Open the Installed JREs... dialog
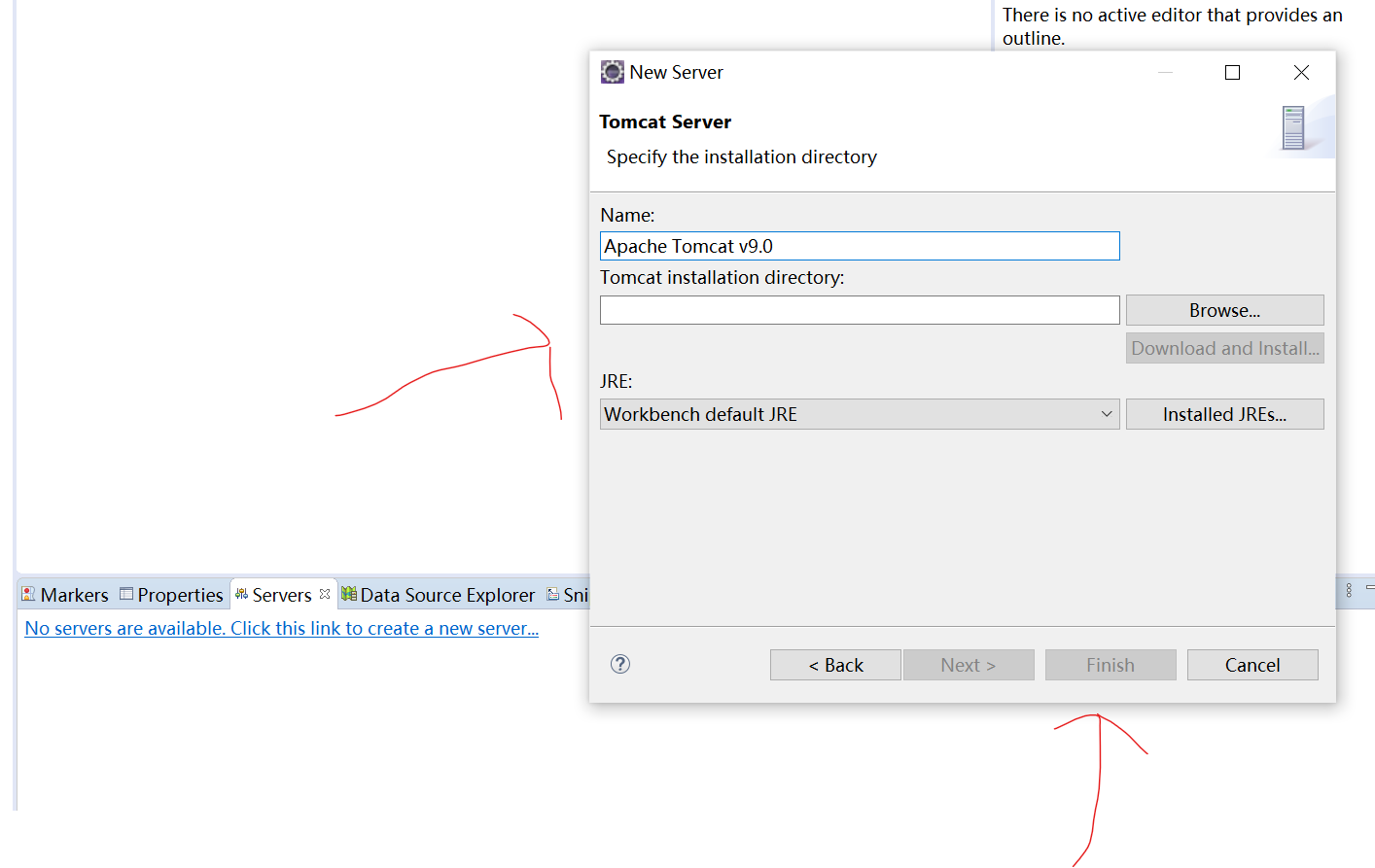Image resolution: width=1375 pixels, height=868 pixels. click(1224, 414)
